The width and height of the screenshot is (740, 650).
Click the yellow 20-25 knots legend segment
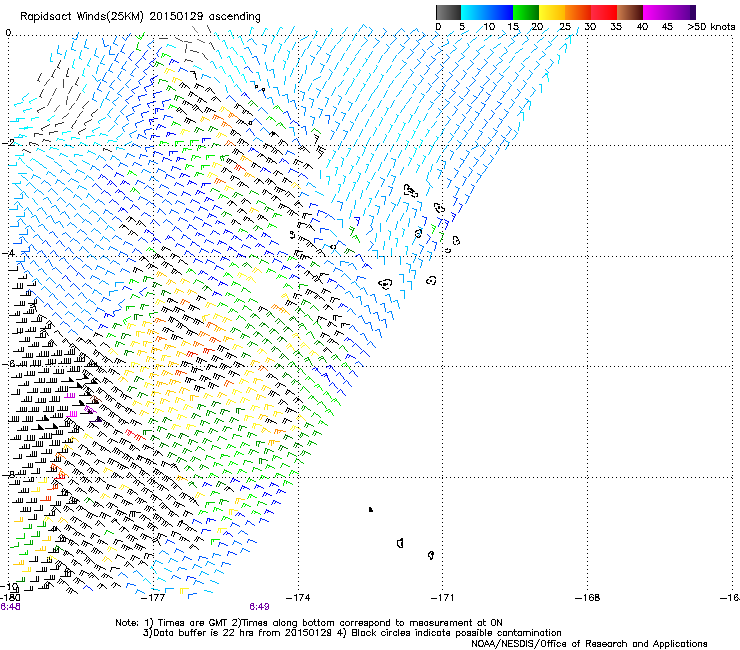point(552,12)
